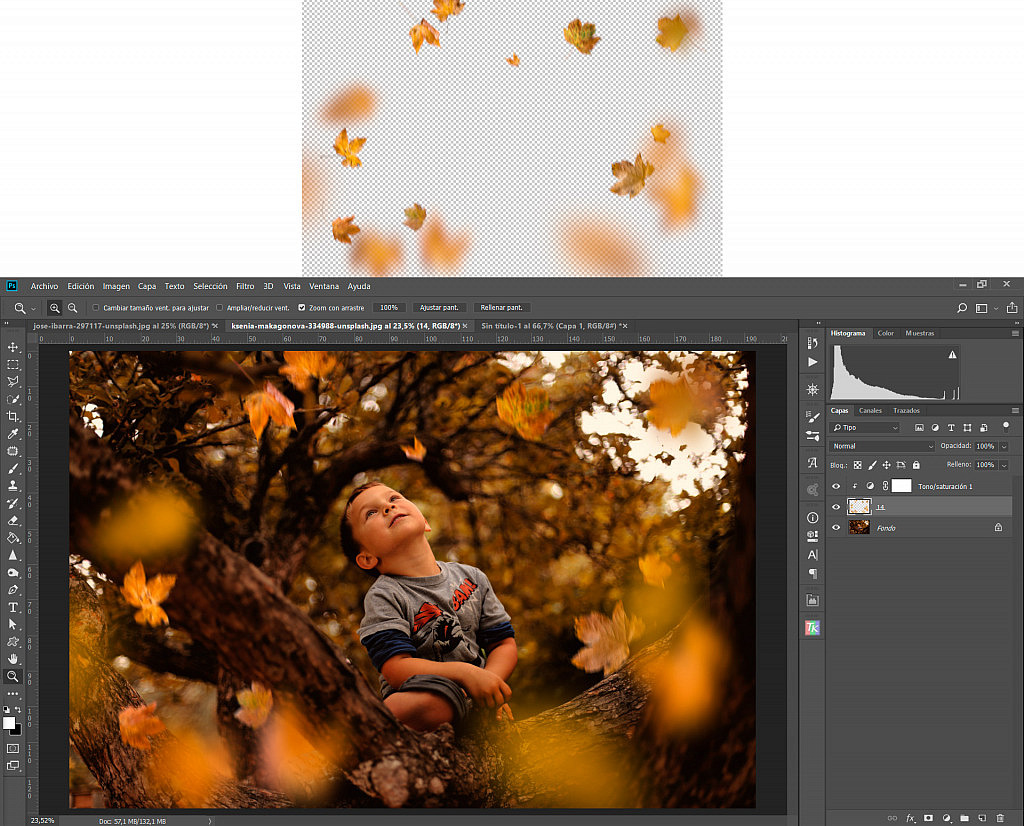Select the Move tool

pyautogui.click(x=14, y=349)
